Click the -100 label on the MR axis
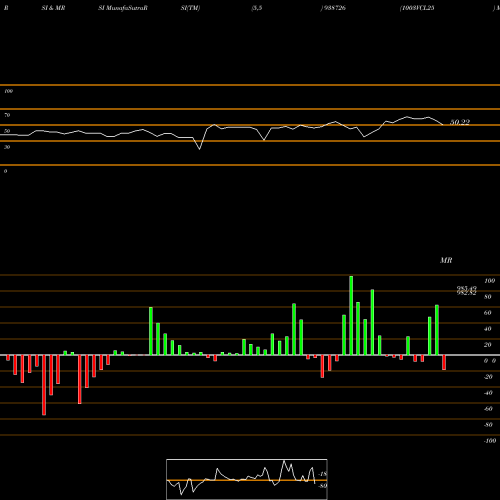Screen dimensions: 500x500 coord(490,441)
